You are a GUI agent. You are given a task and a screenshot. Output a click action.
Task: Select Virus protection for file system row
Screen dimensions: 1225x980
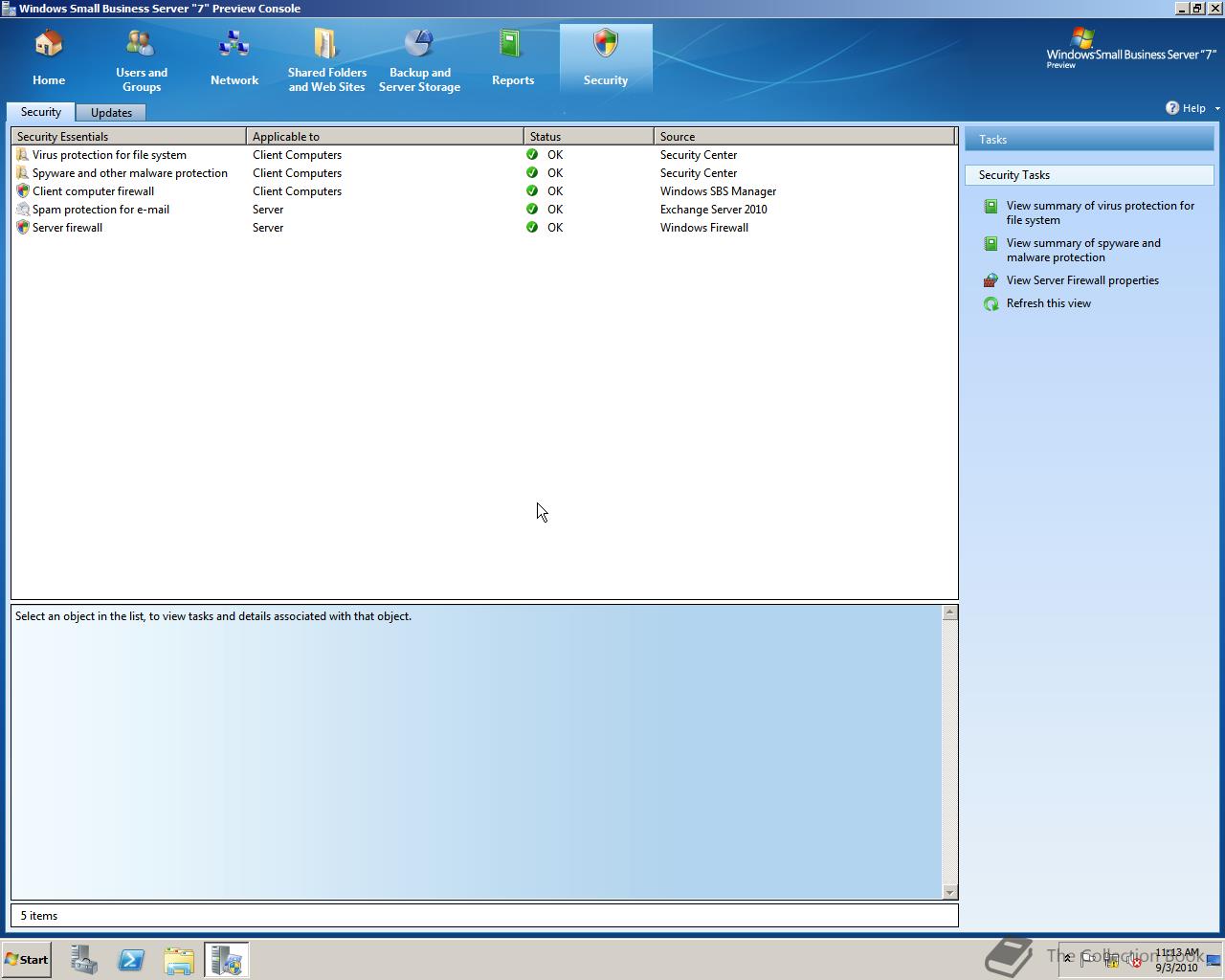484,155
